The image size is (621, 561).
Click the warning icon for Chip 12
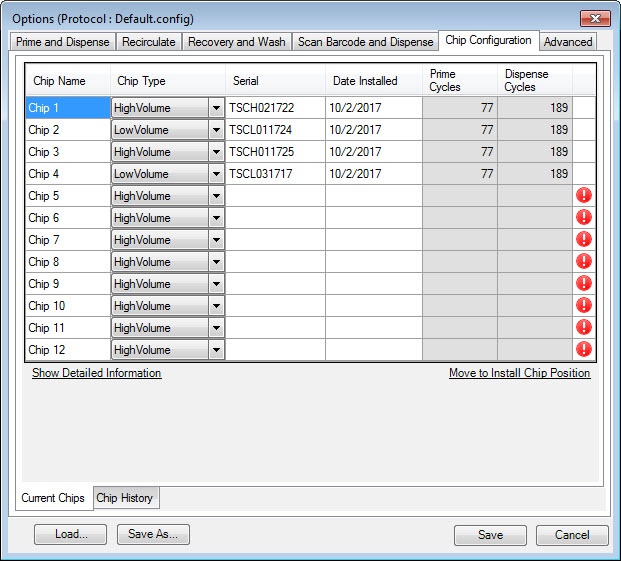pyautogui.click(x=584, y=350)
